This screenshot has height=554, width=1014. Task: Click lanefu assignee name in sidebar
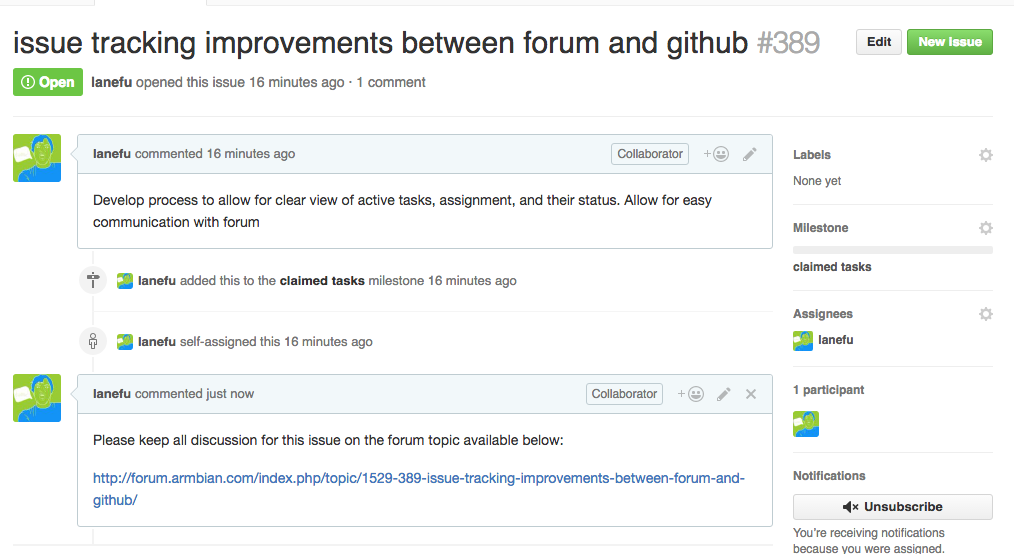click(836, 340)
